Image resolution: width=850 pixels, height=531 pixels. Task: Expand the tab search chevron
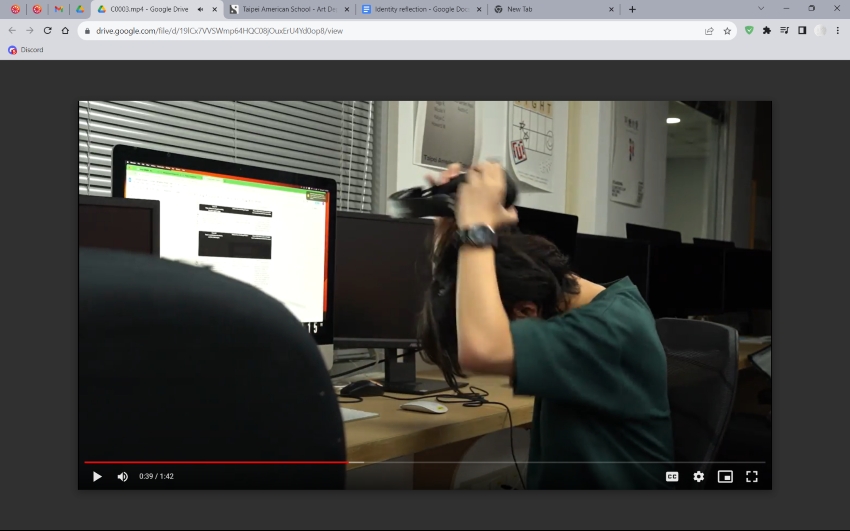click(x=761, y=9)
